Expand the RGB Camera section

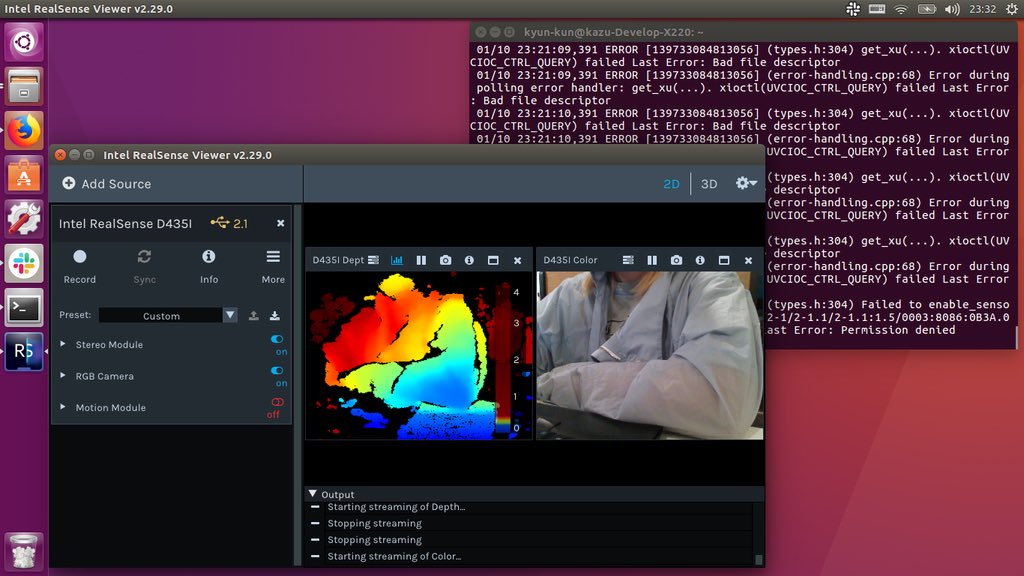click(63, 376)
